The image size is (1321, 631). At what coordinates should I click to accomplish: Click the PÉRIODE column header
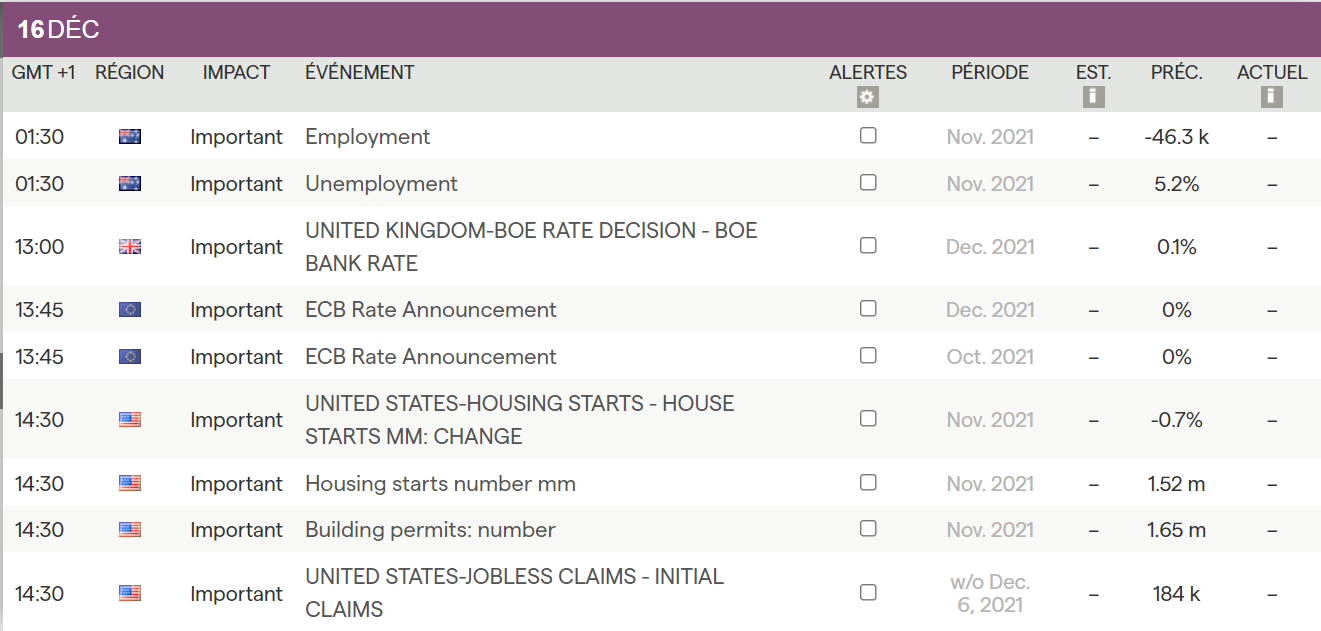[989, 73]
